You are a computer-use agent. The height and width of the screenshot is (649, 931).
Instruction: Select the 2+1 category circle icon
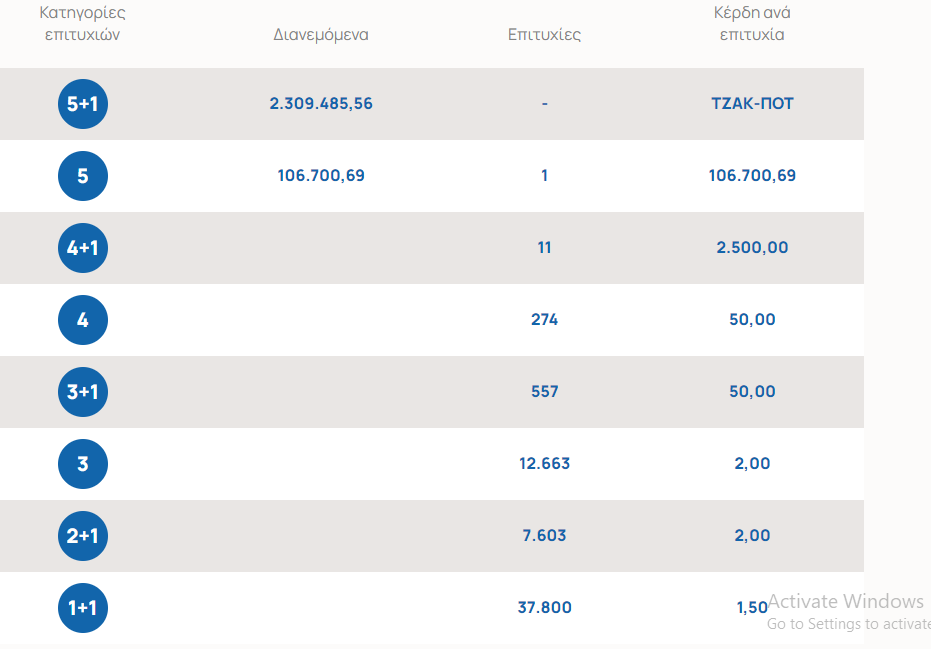83,536
